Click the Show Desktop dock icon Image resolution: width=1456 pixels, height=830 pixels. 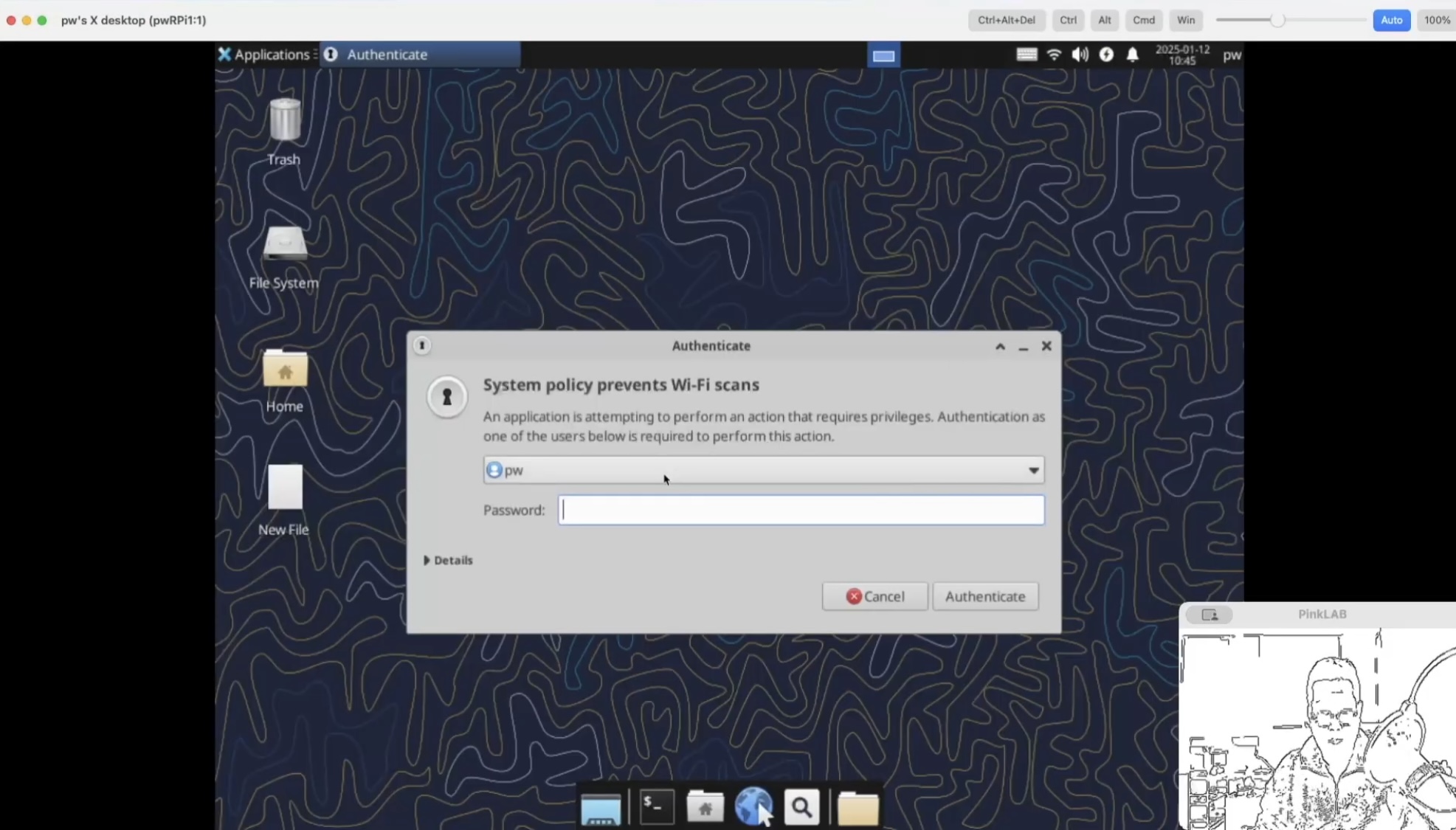pyautogui.click(x=601, y=808)
